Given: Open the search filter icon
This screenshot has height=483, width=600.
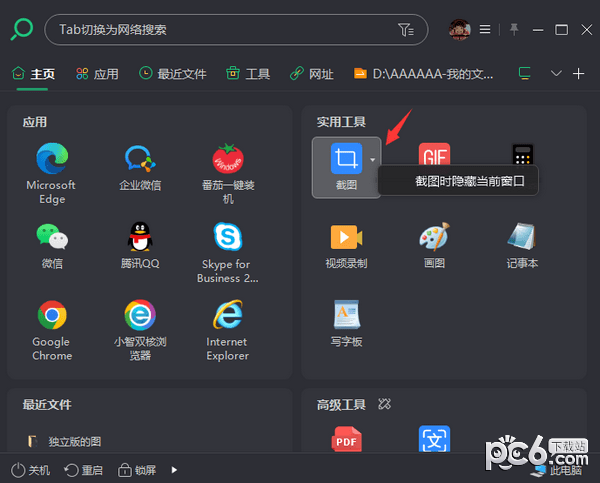Looking at the screenshot, I should [x=406, y=29].
